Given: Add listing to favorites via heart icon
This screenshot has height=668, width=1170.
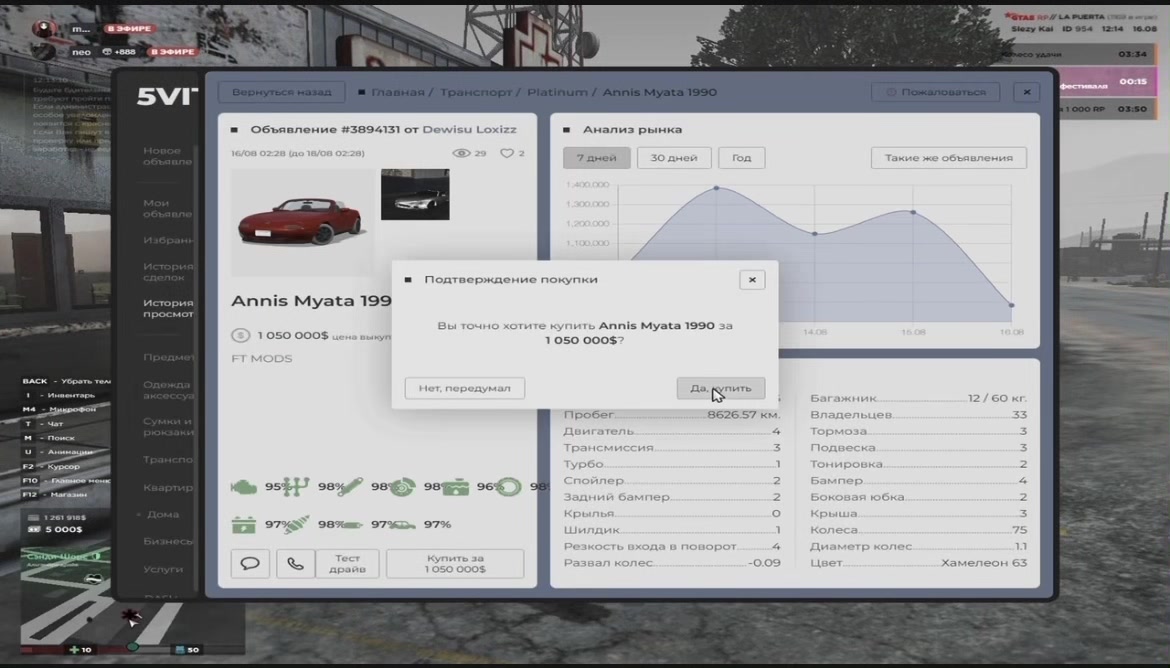Looking at the screenshot, I should click(x=507, y=153).
